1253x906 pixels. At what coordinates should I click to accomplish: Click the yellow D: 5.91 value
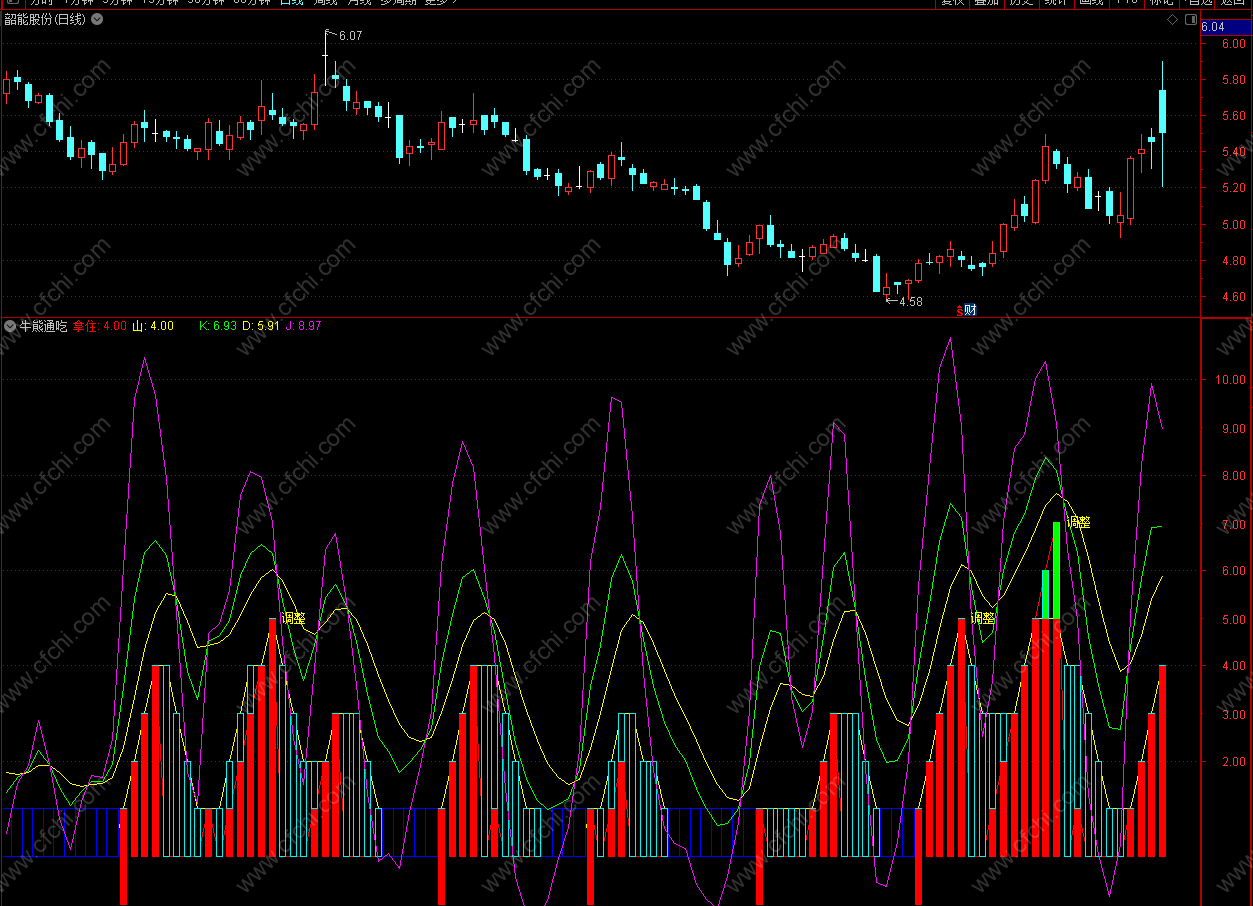pyautogui.click(x=261, y=326)
